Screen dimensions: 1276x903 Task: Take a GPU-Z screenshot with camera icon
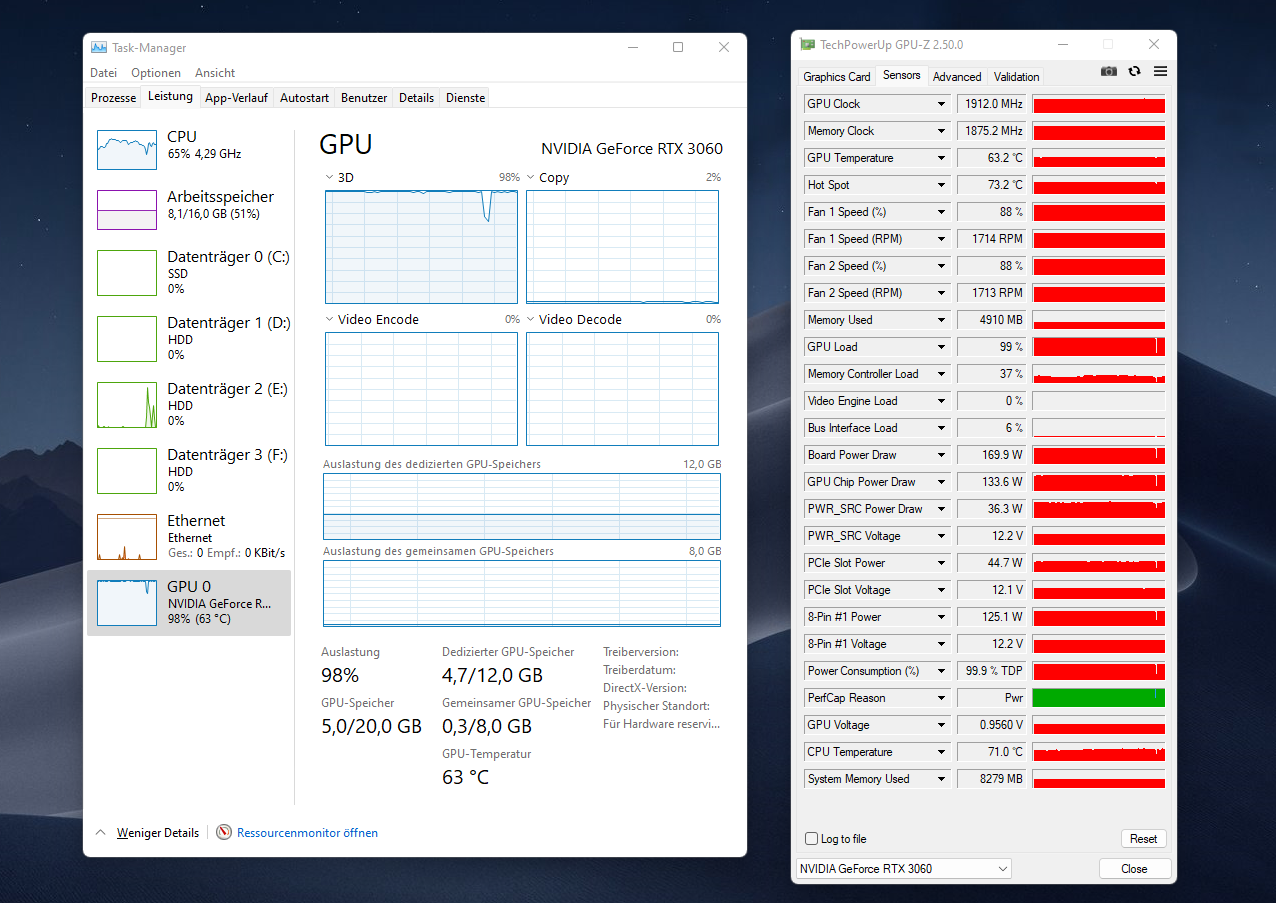click(x=1108, y=71)
